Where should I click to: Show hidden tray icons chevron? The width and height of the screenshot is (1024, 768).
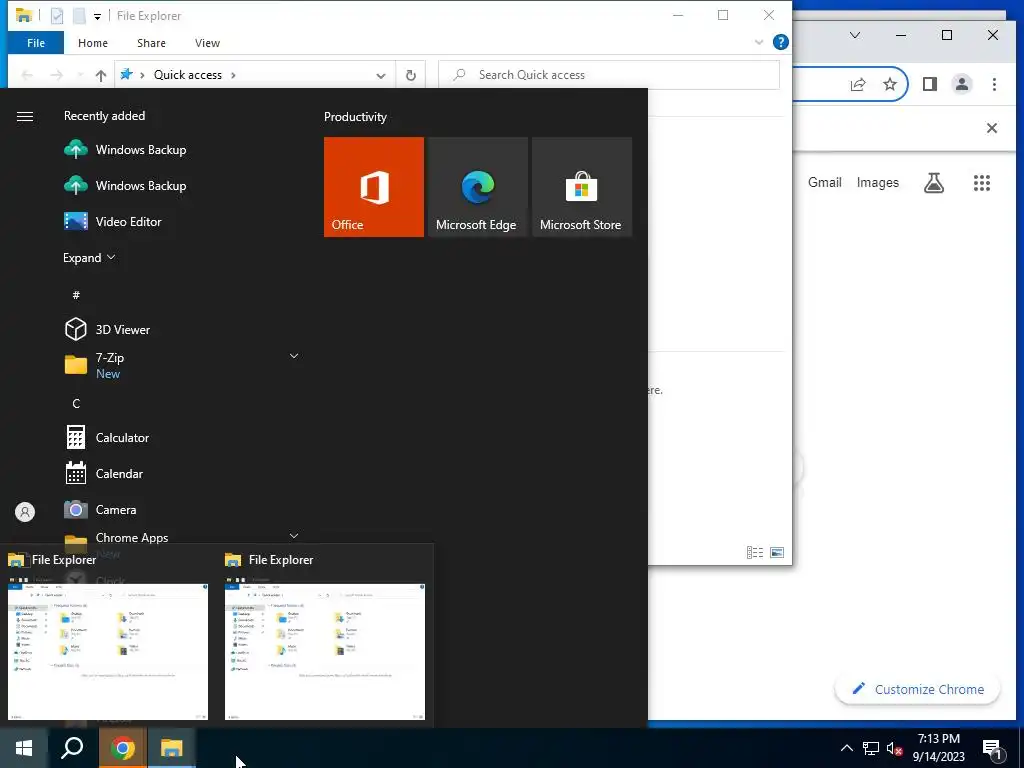[846, 748]
